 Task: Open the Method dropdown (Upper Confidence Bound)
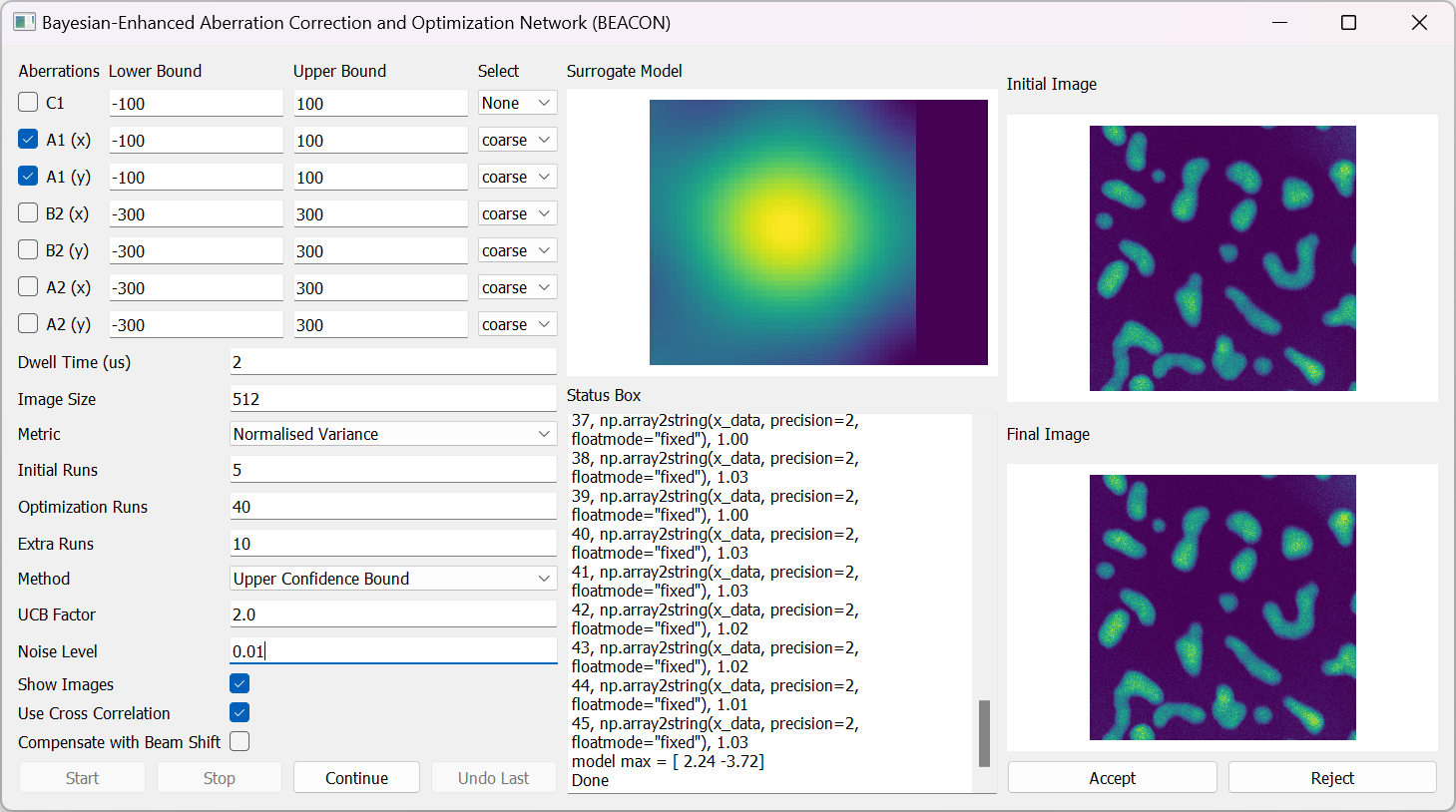point(393,579)
